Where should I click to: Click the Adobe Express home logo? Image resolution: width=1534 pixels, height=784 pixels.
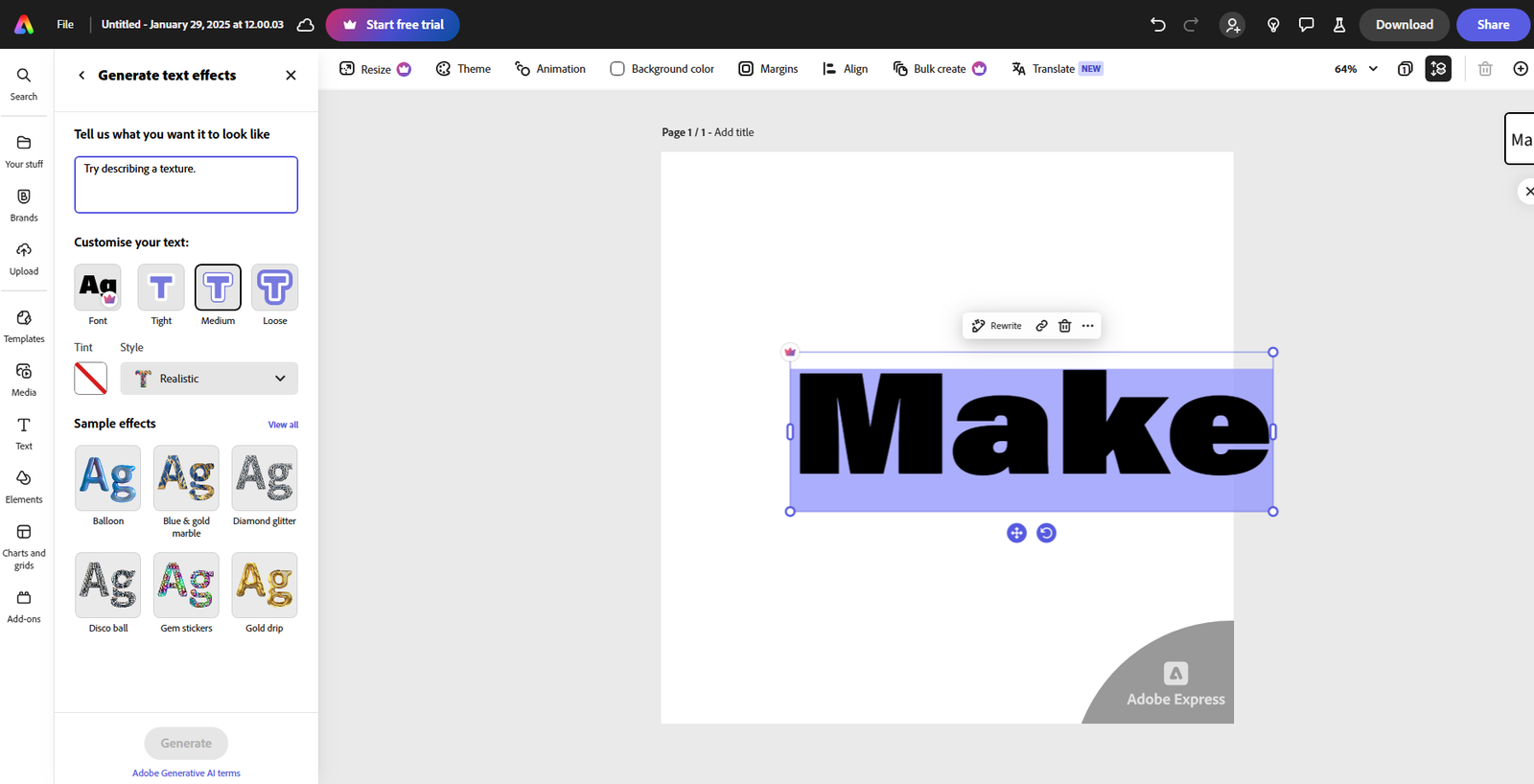[x=24, y=24]
